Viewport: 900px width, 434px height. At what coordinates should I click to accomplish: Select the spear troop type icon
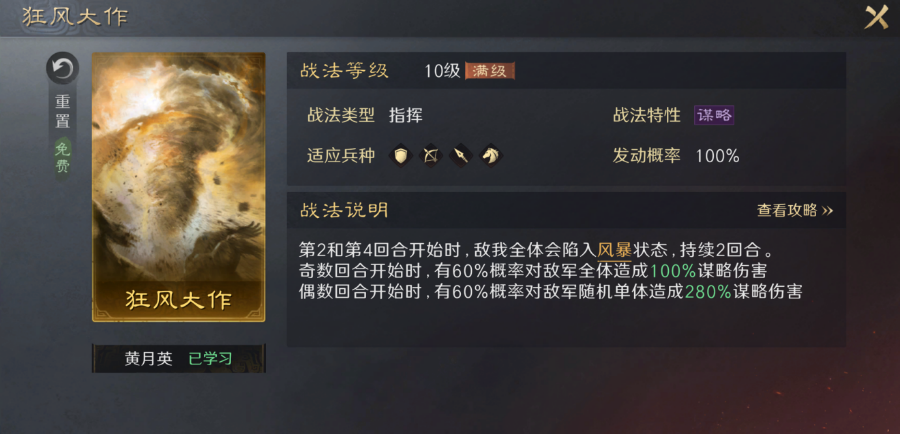coord(460,155)
